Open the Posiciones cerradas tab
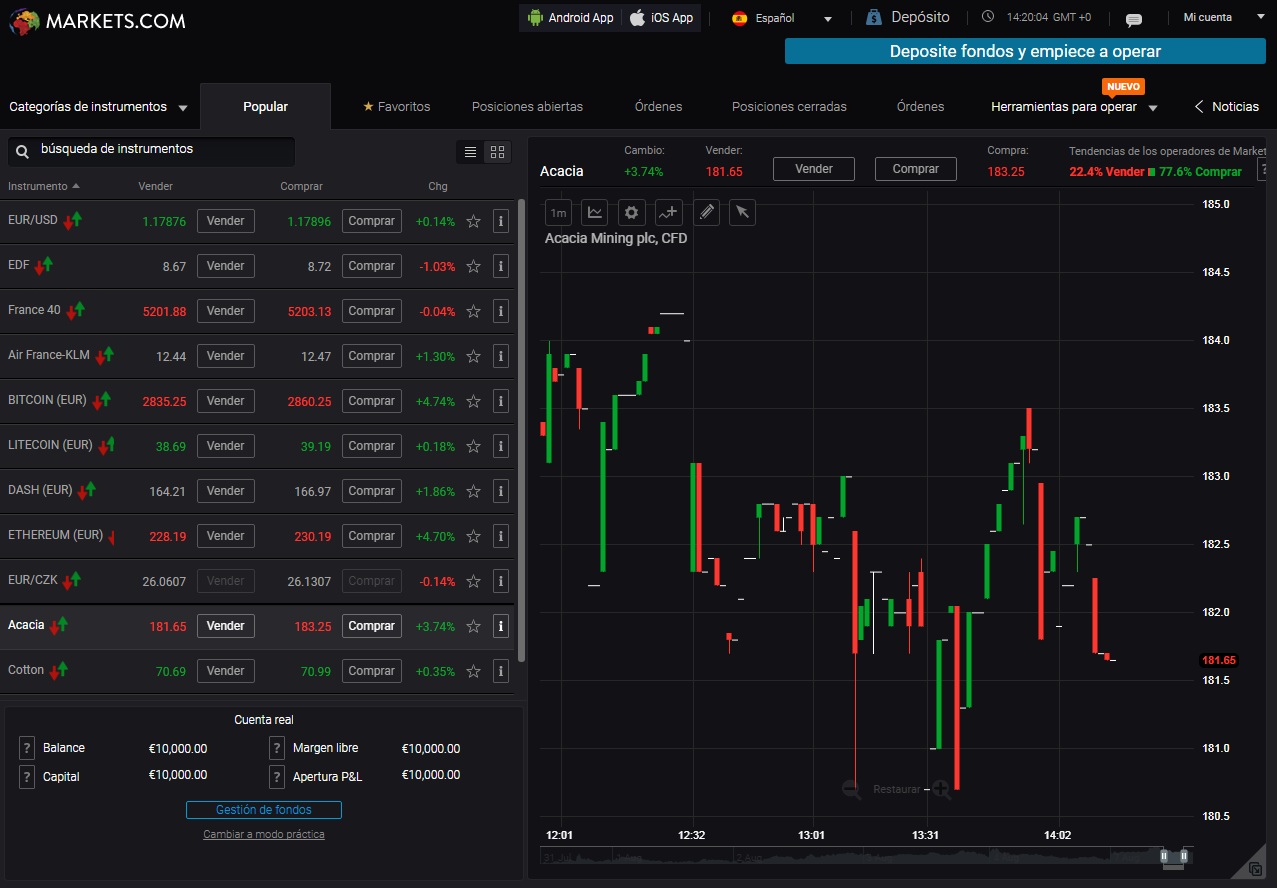1277x888 pixels. tap(789, 107)
